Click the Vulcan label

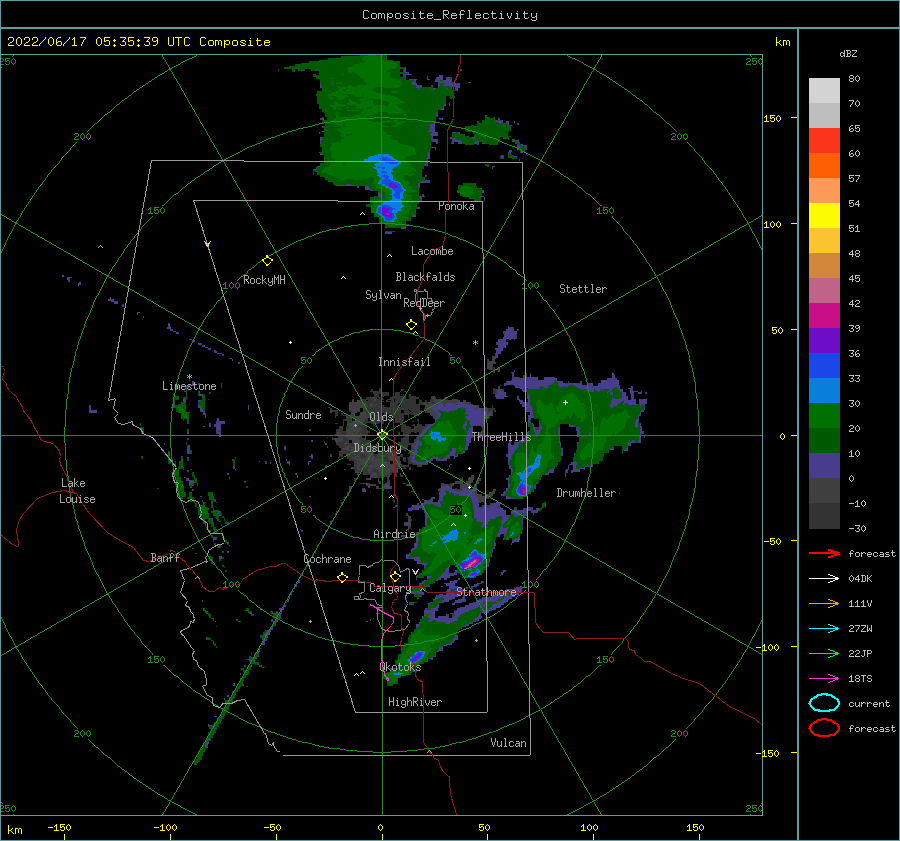(509, 743)
